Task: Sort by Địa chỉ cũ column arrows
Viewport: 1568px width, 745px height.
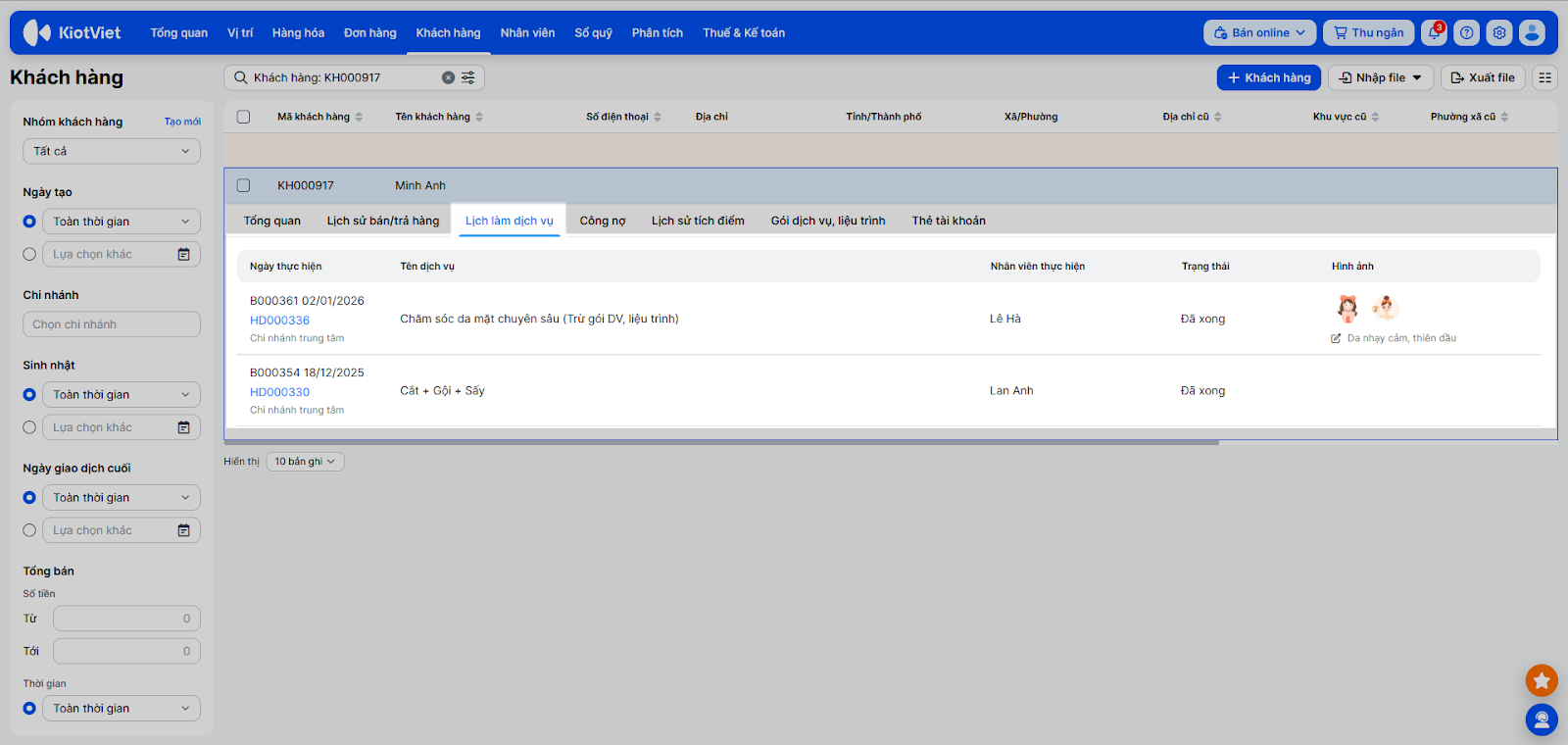Action: click(x=1218, y=117)
